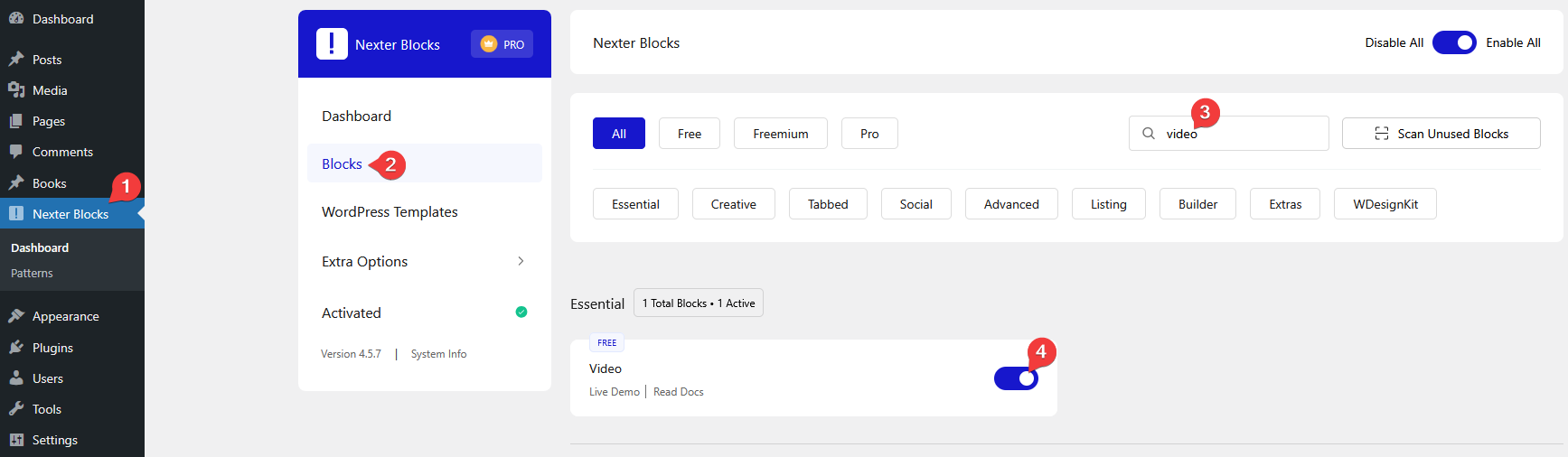This screenshot has height=457, width=1568.
Task: Click the Nexter Blocks sidebar icon
Action: tap(16, 214)
